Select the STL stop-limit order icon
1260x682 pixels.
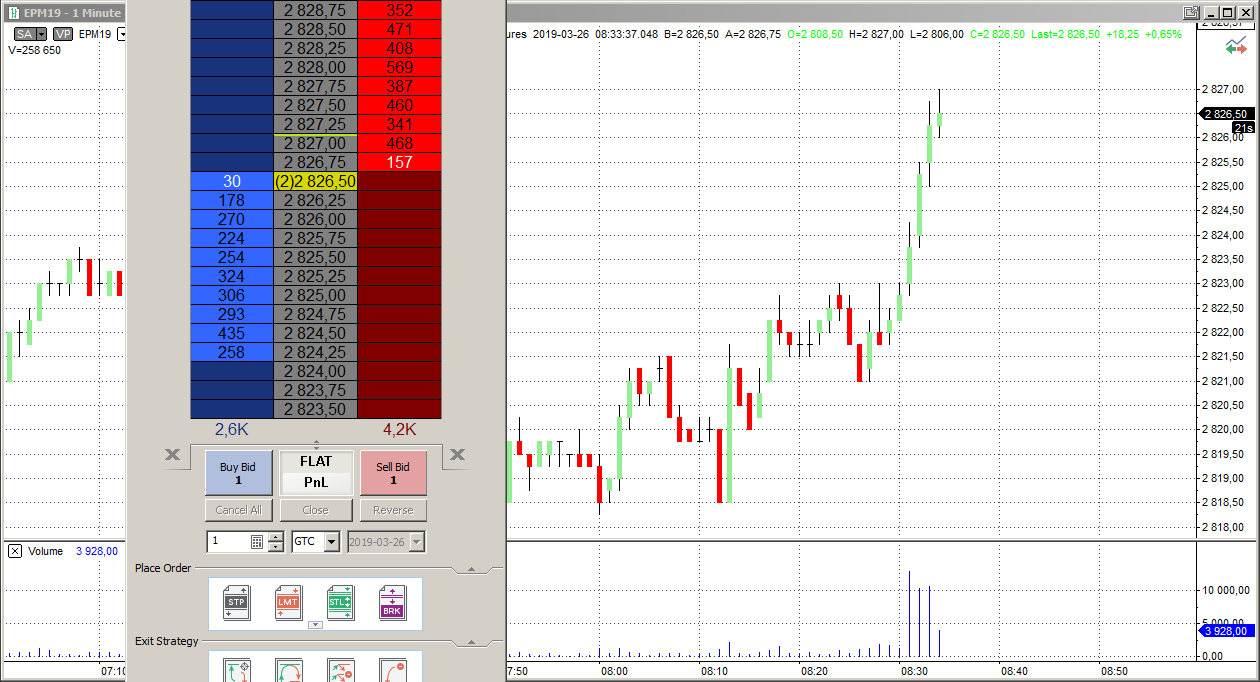coord(340,603)
